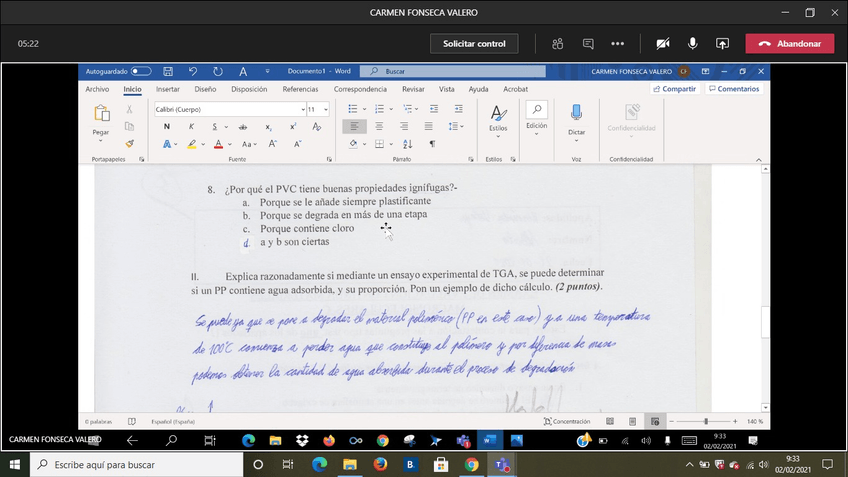Open more actions ellipsis in Teams
Image resolution: width=848 pixels, height=477 pixels.
tap(618, 44)
